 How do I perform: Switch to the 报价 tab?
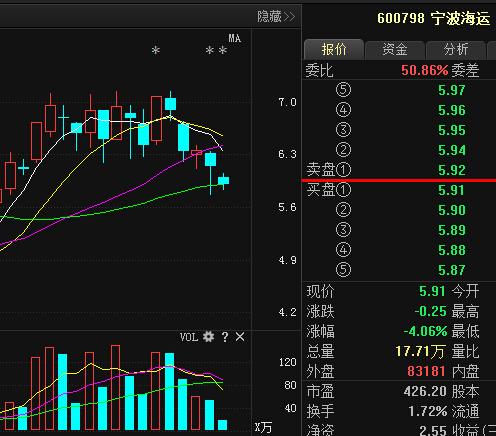(334, 49)
